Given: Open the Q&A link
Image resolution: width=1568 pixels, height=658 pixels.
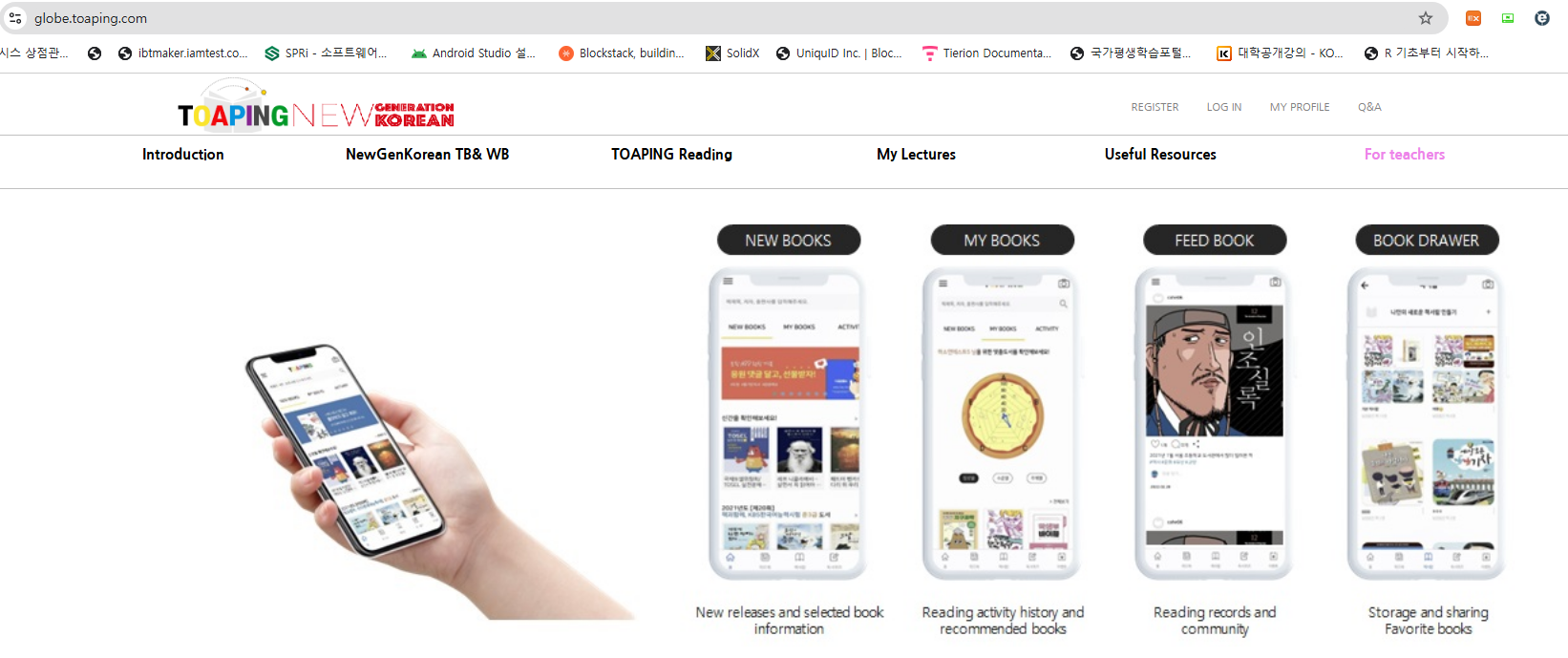Looking at the screenshot, I should coord(1370,107).
